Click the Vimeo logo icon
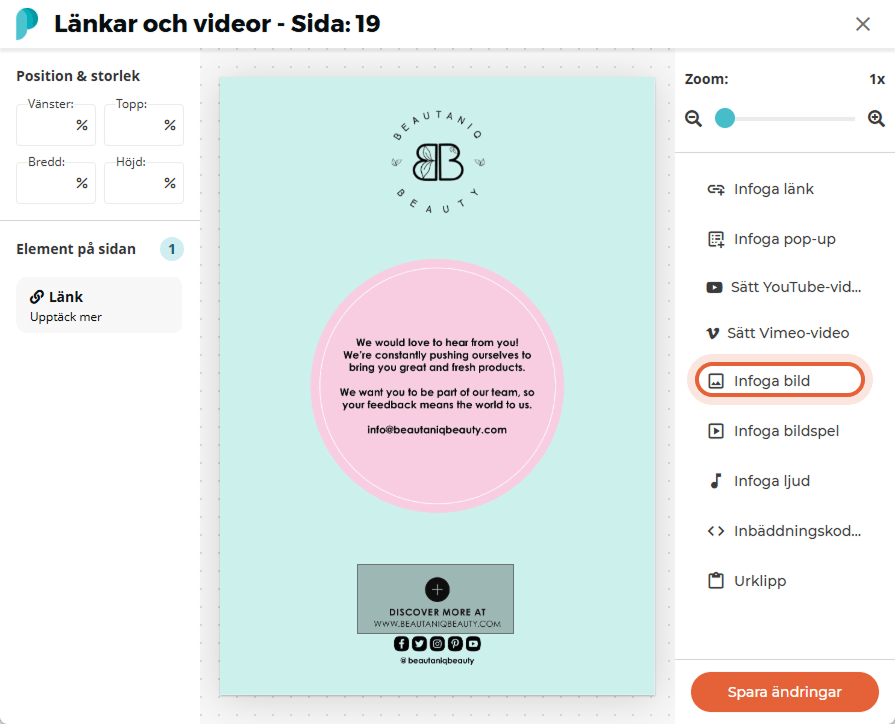Screen dimensions: 895x724 coord(713,333)
